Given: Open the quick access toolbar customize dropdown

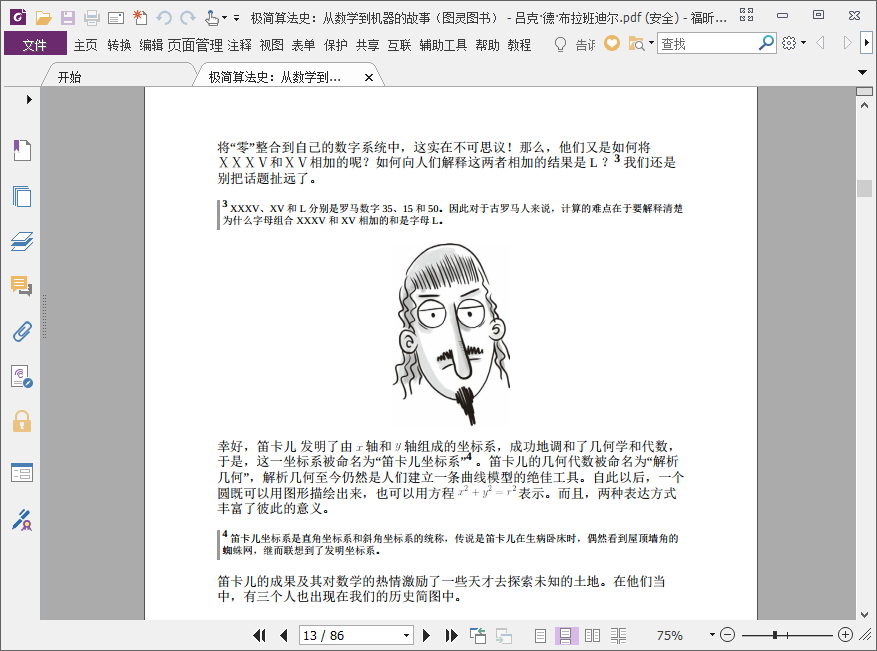Looking at the screenshot, I should pyautogui.click(x=237, y=18).
